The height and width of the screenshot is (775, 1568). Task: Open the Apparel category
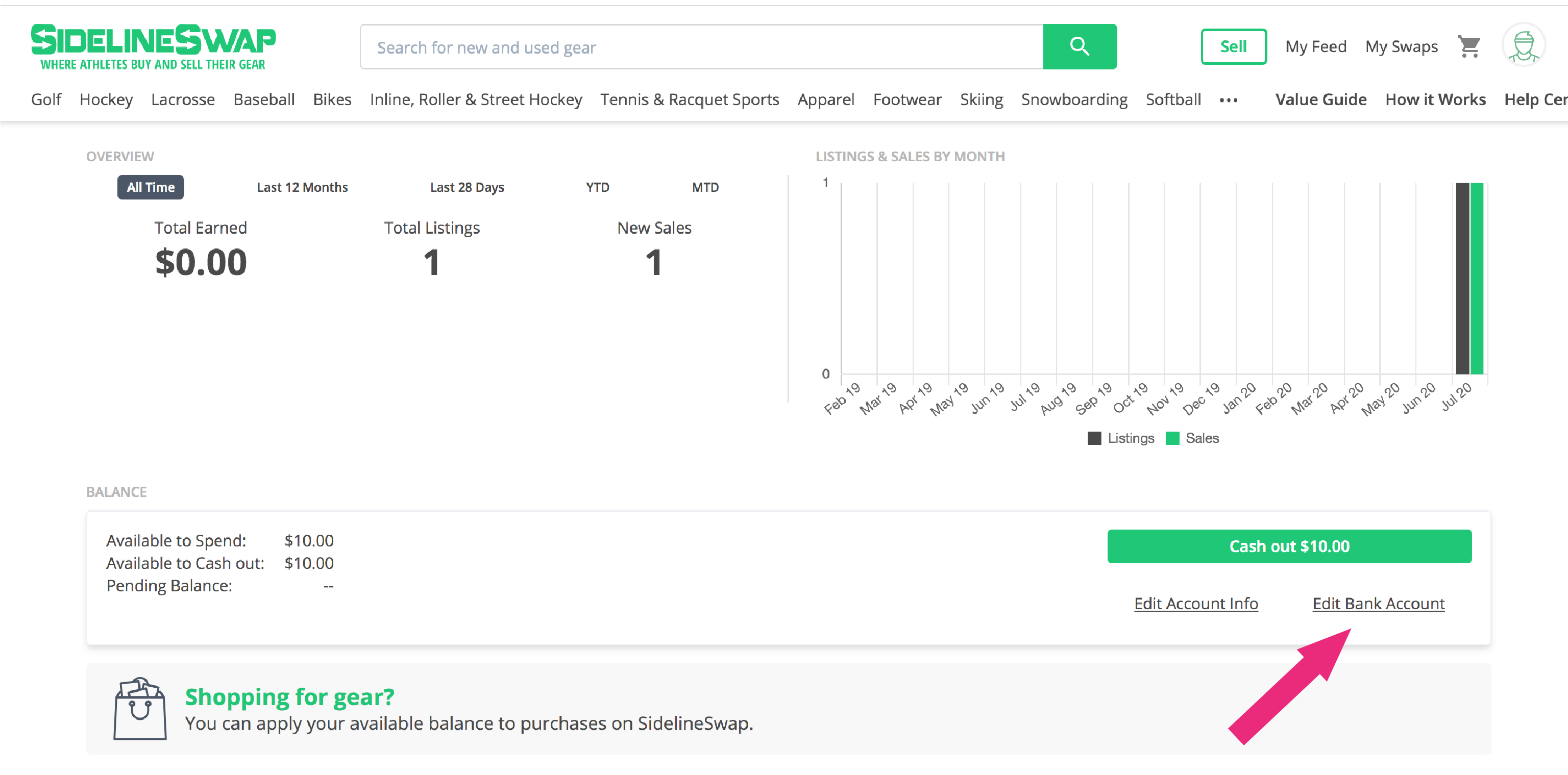(x=825, y=100)
